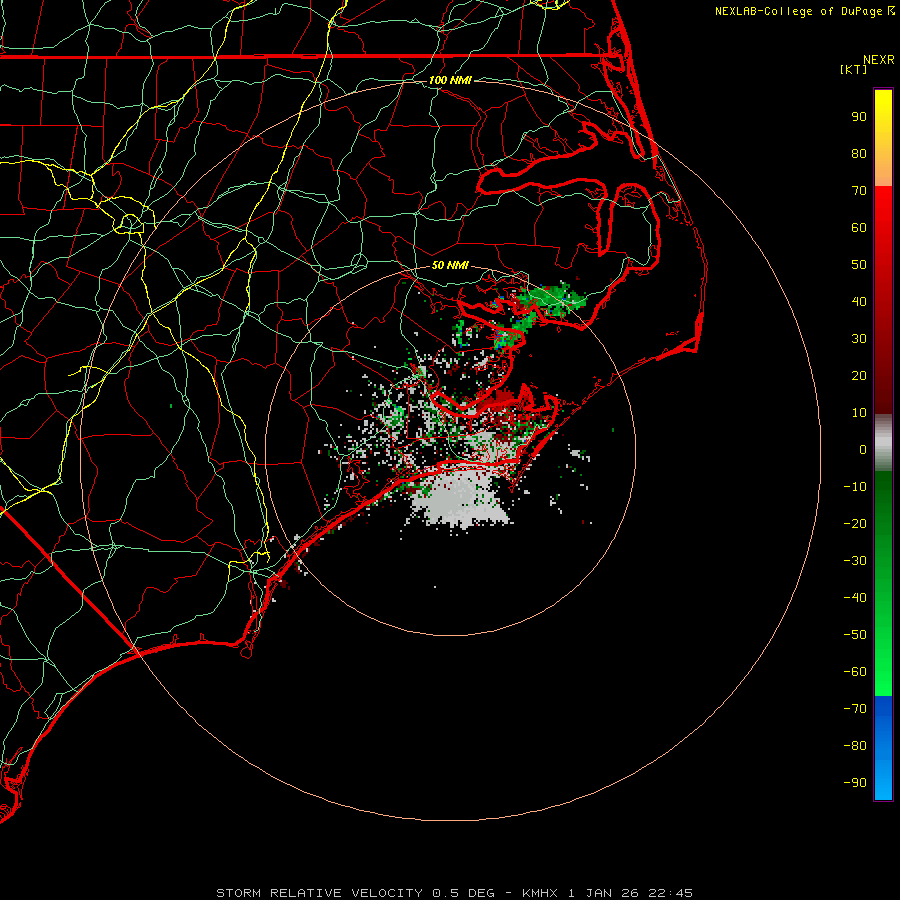The height and width of the screenshot is (900, 900).
Task: Click the [KT] units label above the scale
Action: pyautogui.click(x=853, y=69)
